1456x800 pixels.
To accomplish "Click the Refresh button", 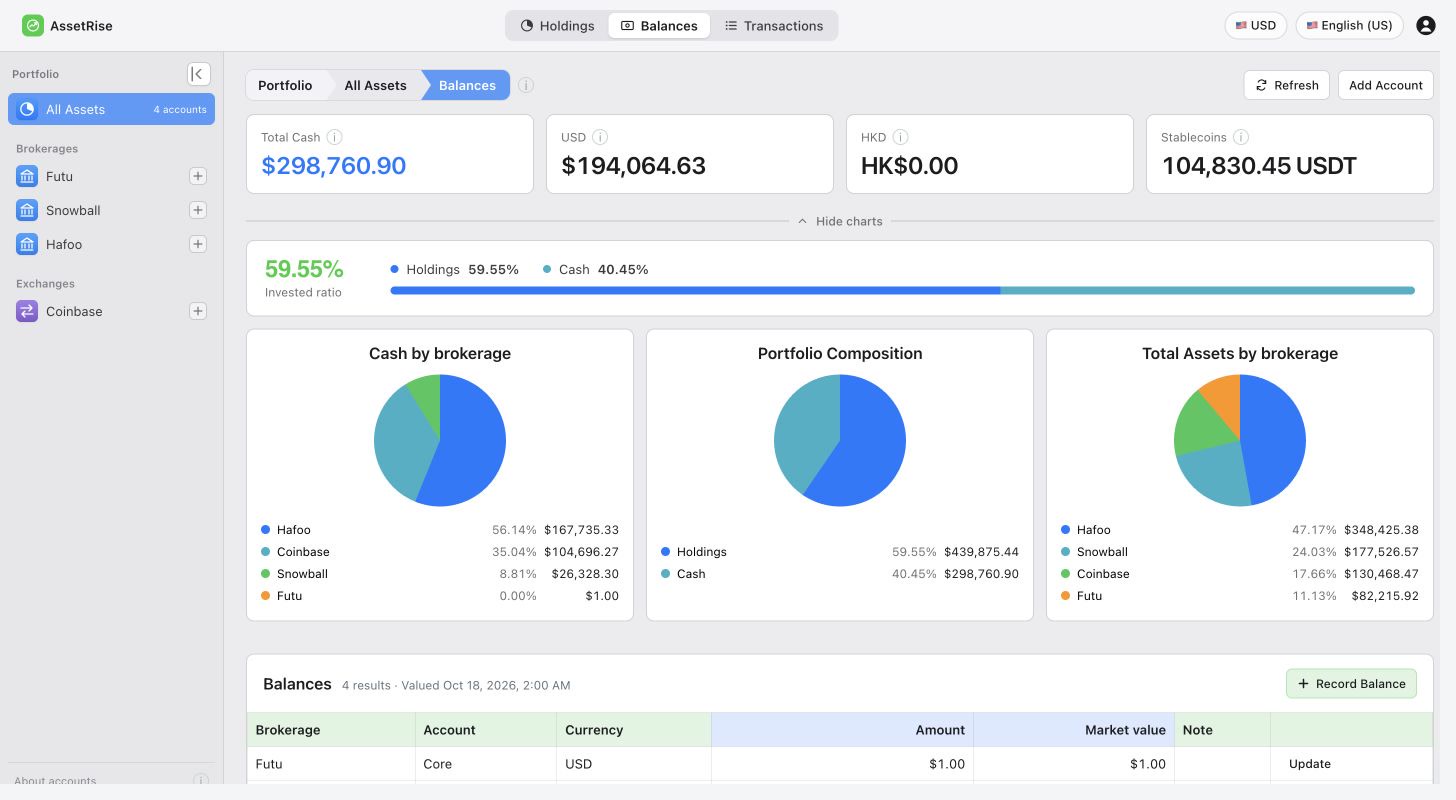I will pyautogui.click(x=1287, y=85).
